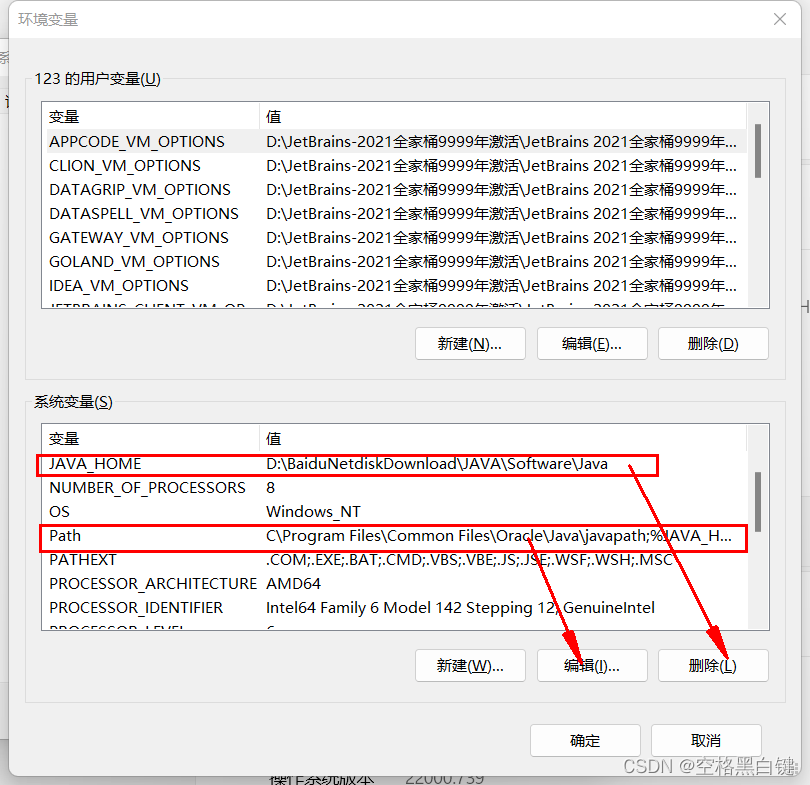The width and height of the screenshot is (810, 785).
Task: Confirm with the 确定 button
Action: [x=585, y=741]
